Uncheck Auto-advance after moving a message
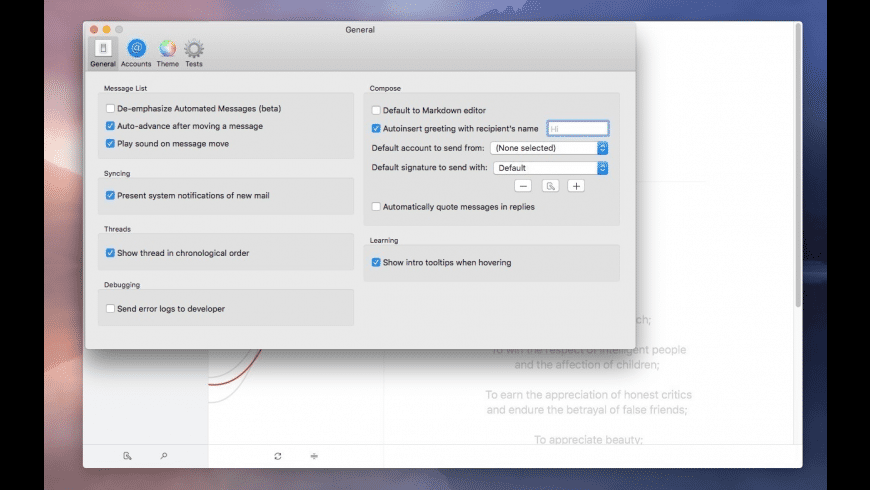 (x=110, y=126)
